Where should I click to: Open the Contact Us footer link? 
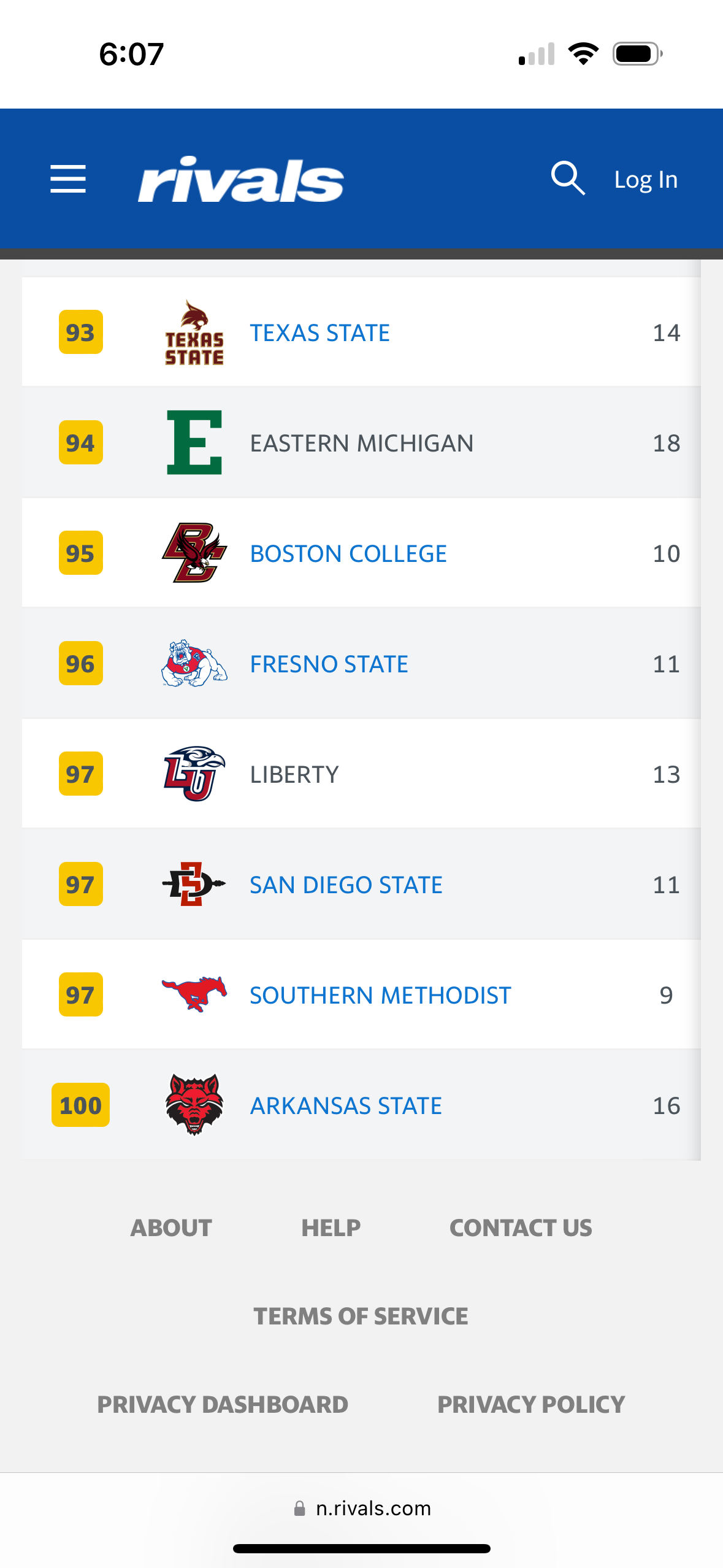pos(521,1228)
